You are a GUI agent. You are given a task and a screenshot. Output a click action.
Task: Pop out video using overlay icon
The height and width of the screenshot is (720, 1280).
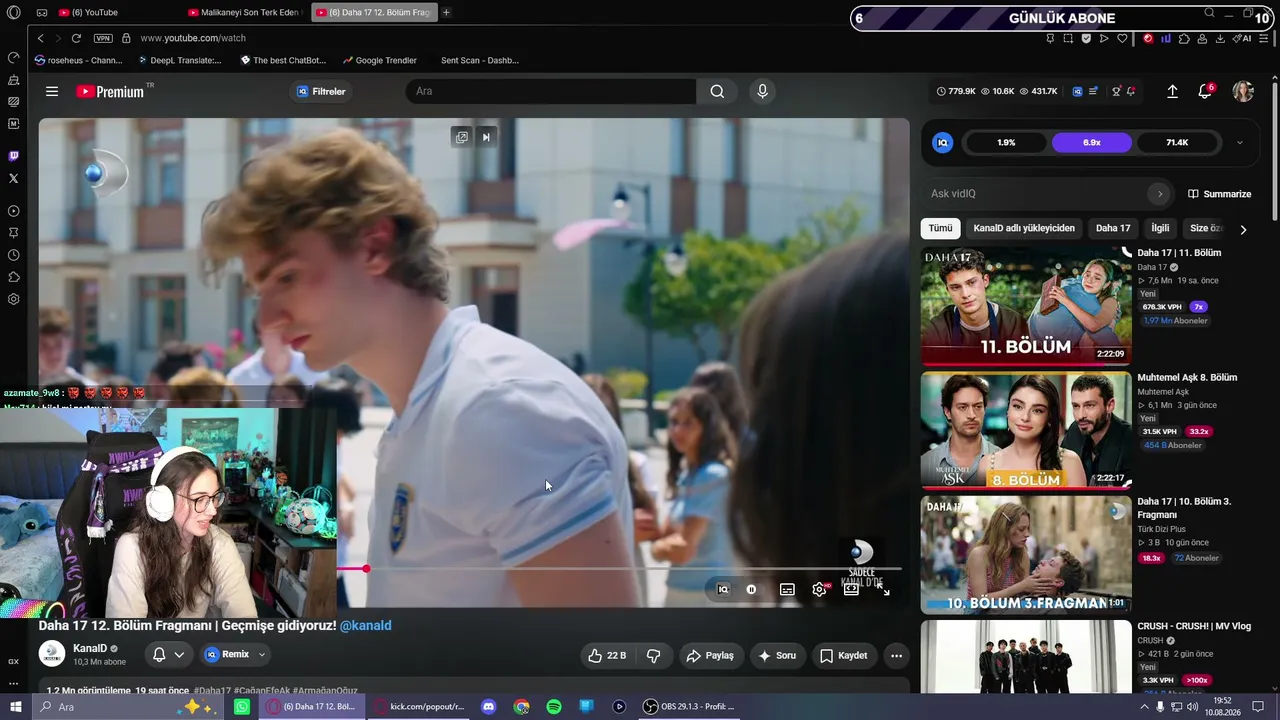pos(462,137)
